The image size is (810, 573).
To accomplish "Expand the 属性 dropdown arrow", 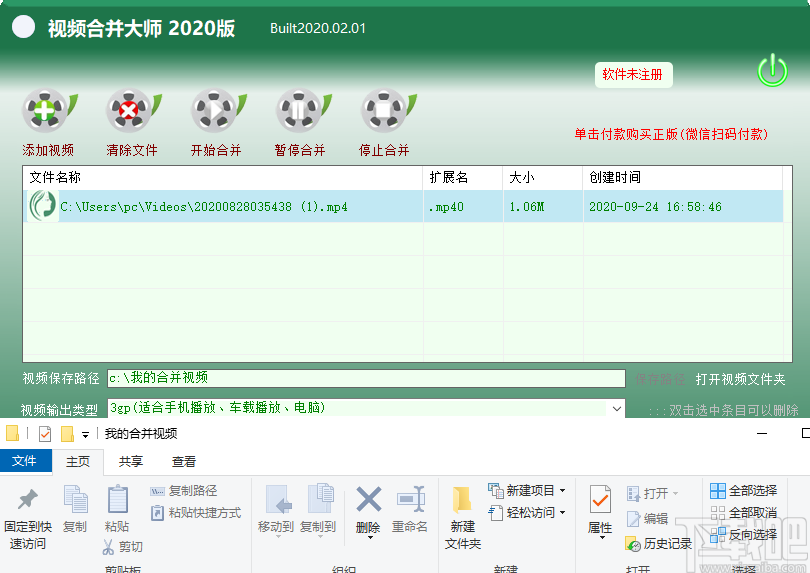I will click(x=602, y=538).
